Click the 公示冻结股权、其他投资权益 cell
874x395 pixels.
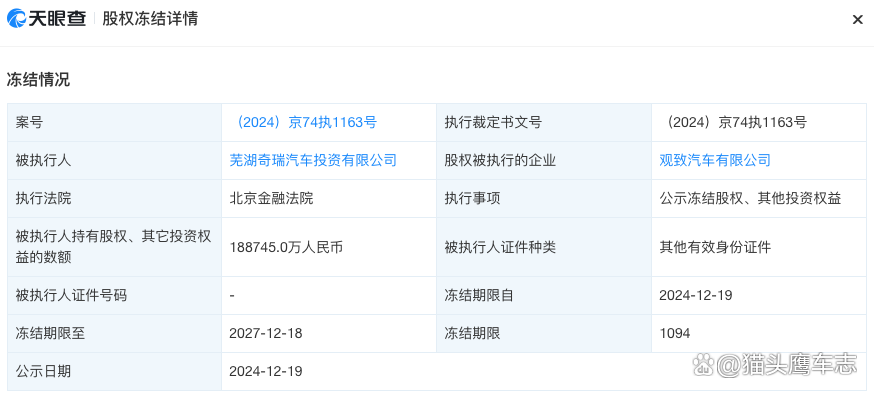[x=759, y=198]
